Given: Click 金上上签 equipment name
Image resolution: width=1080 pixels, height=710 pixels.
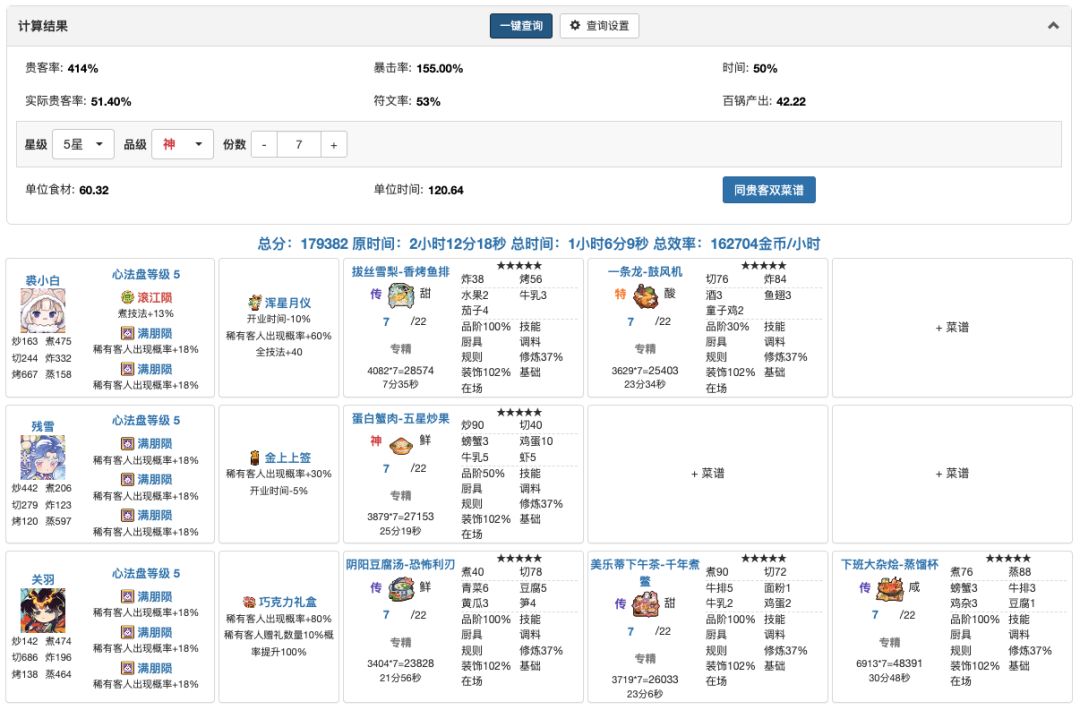Looking at the screenshot, I should click(x=287, y=457).
